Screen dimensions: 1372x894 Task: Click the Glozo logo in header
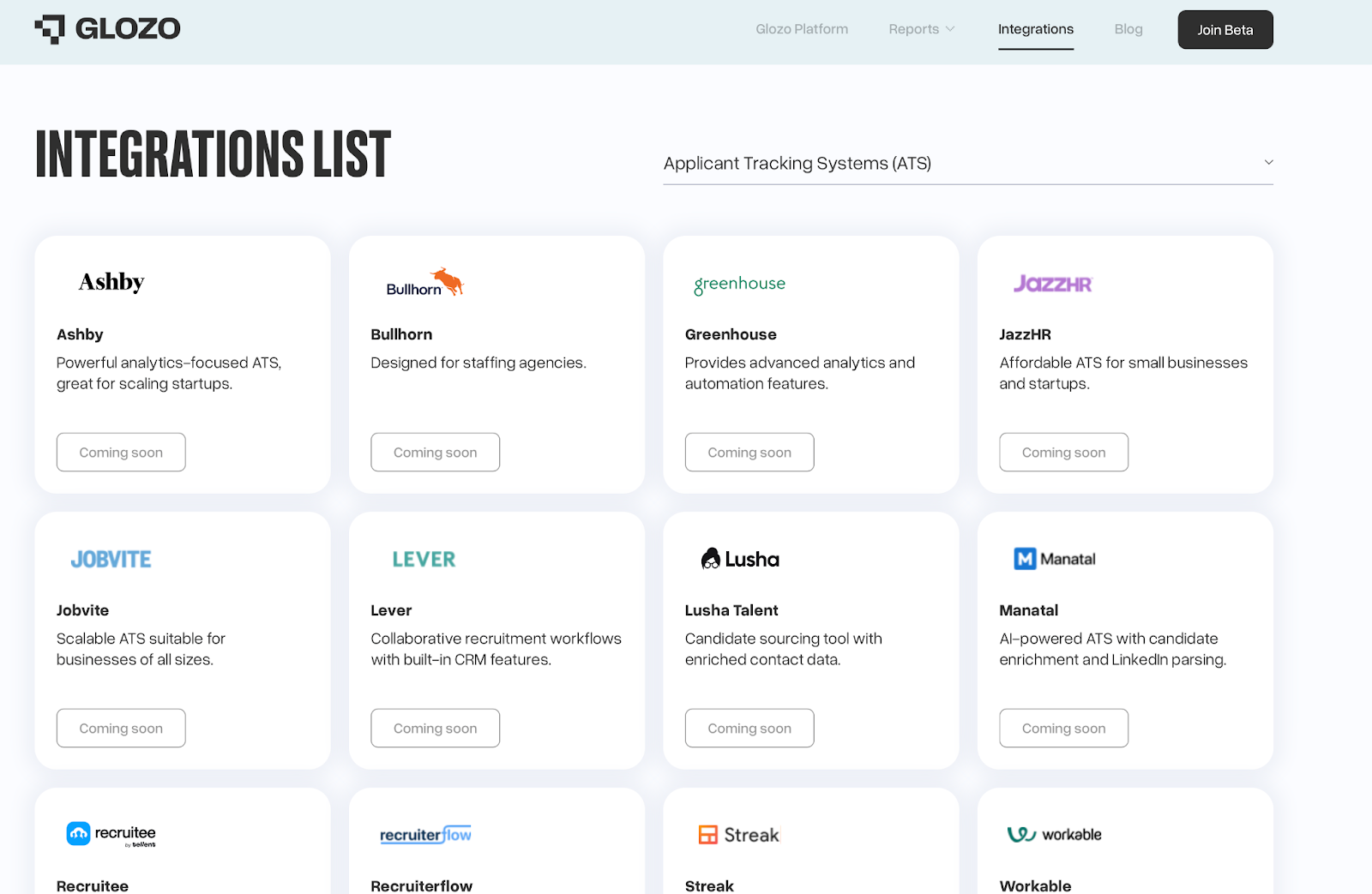[107, 29]
